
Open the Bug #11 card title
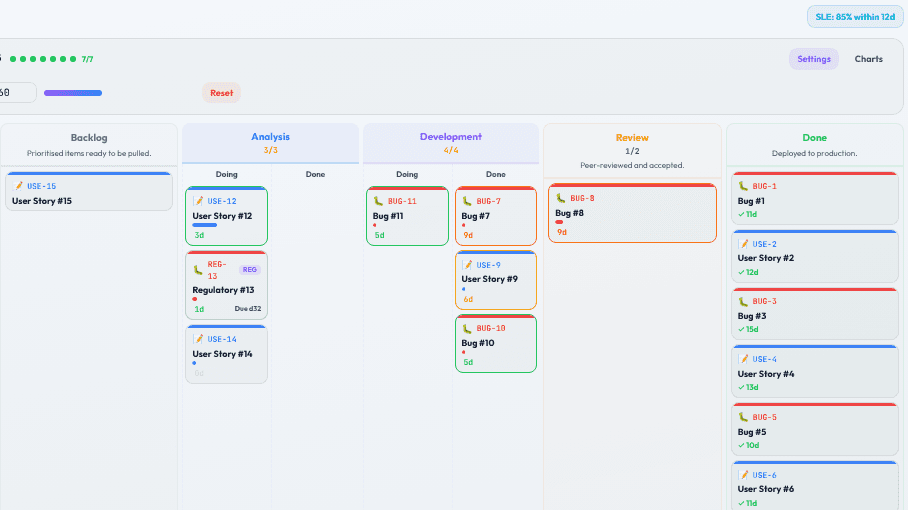coord(388,216)
